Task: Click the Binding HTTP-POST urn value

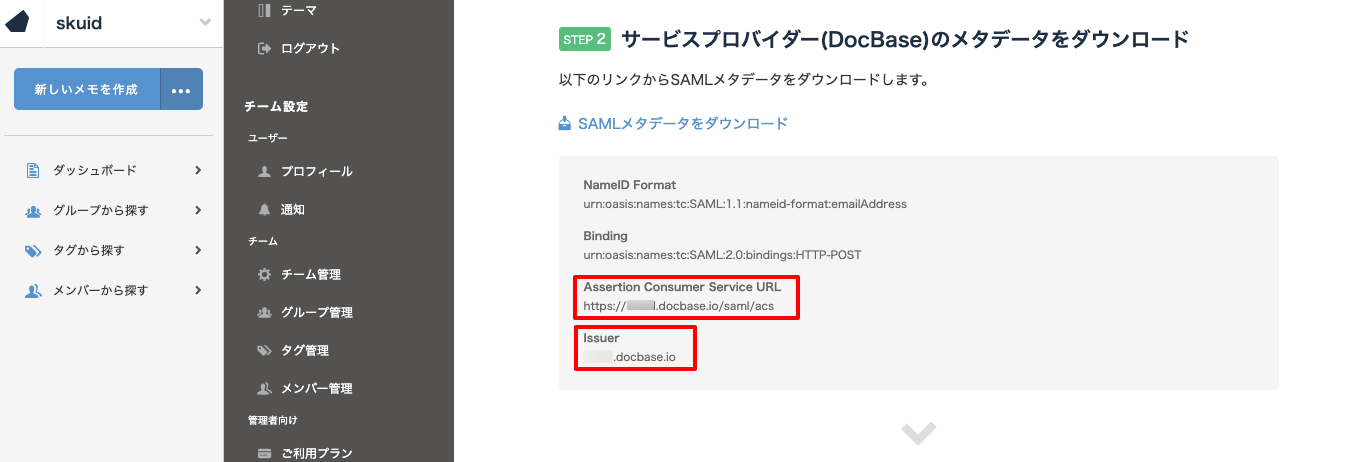Action: point(722,255)
